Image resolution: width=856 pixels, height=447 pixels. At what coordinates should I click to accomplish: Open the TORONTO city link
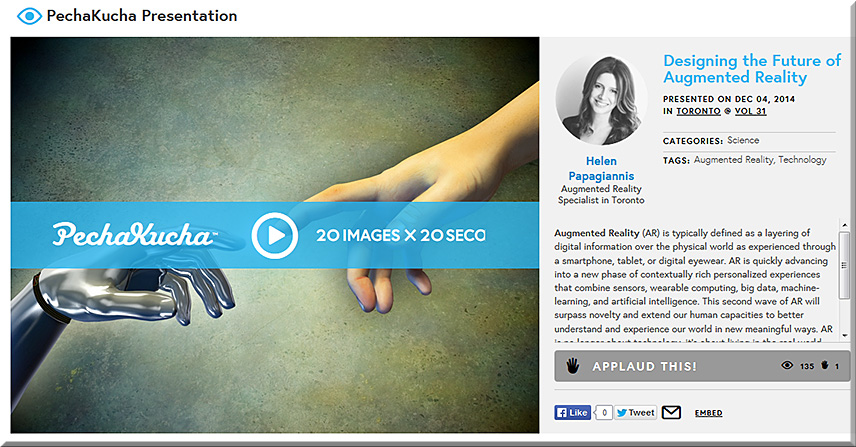[x=698, y=111]
